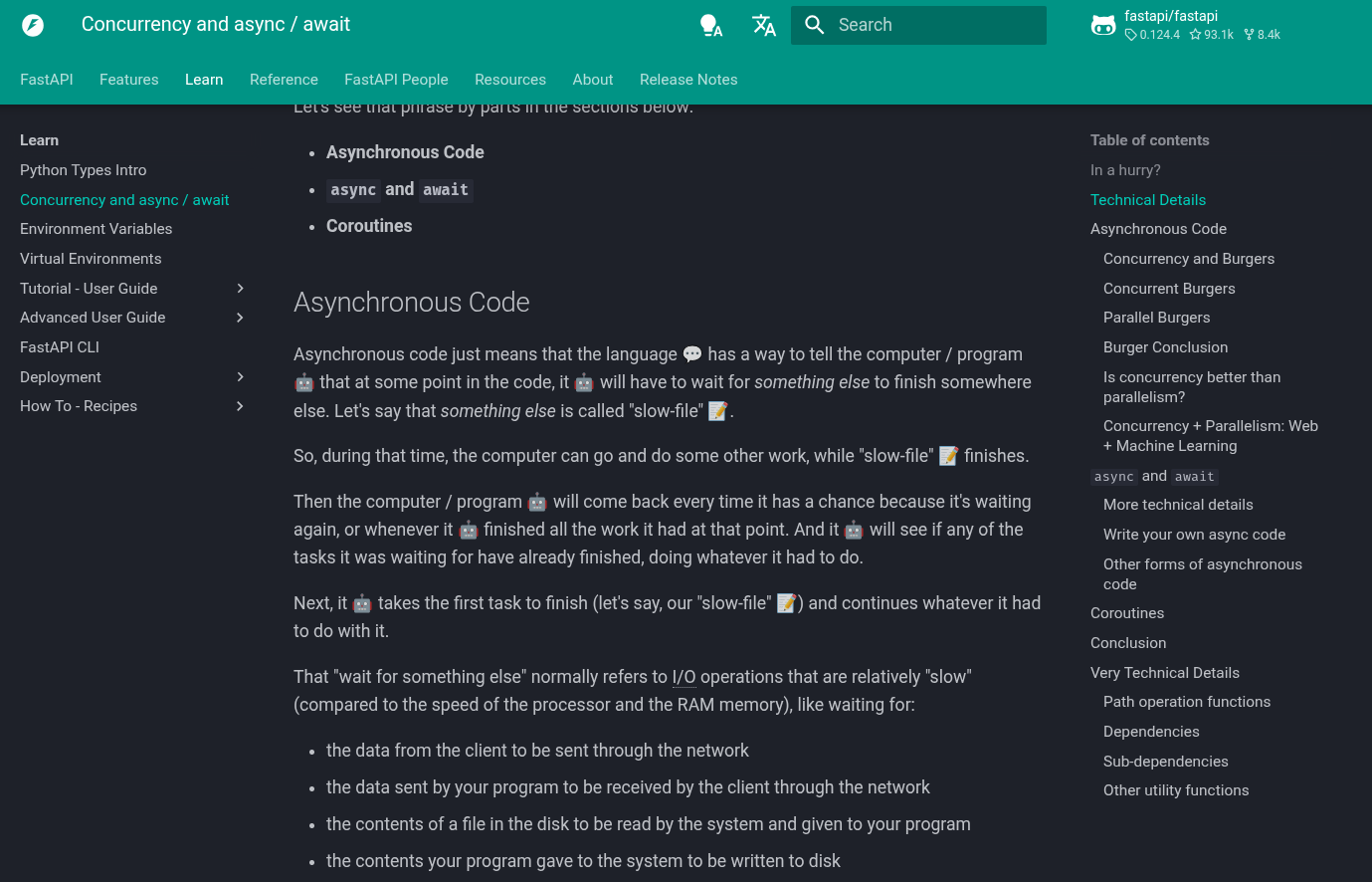Select the FastAPI People tab
The width and height of the screenshot is (1372, 882).
coord(396,80)
